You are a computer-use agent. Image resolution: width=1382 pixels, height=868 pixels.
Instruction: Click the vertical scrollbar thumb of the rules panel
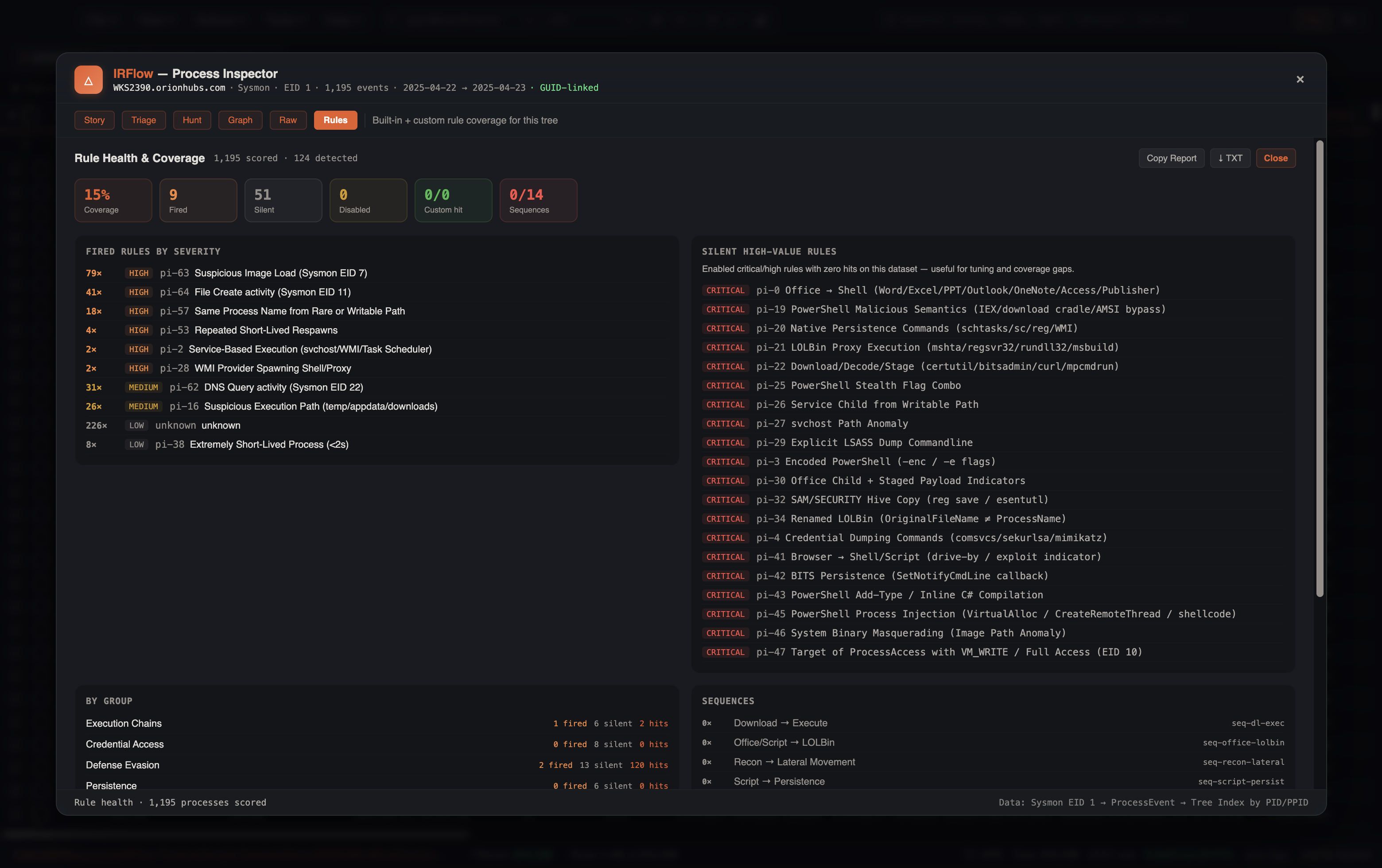[1320, 368]
